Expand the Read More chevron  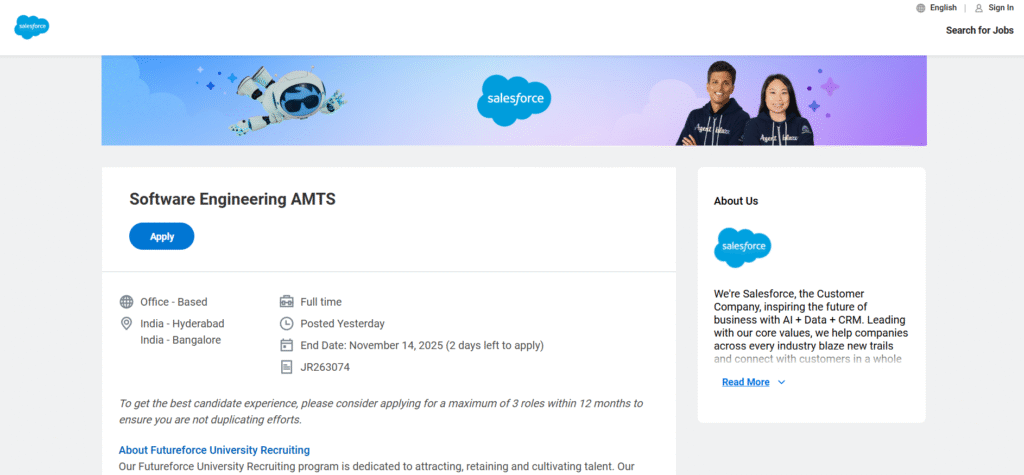[x=782, y=382]
